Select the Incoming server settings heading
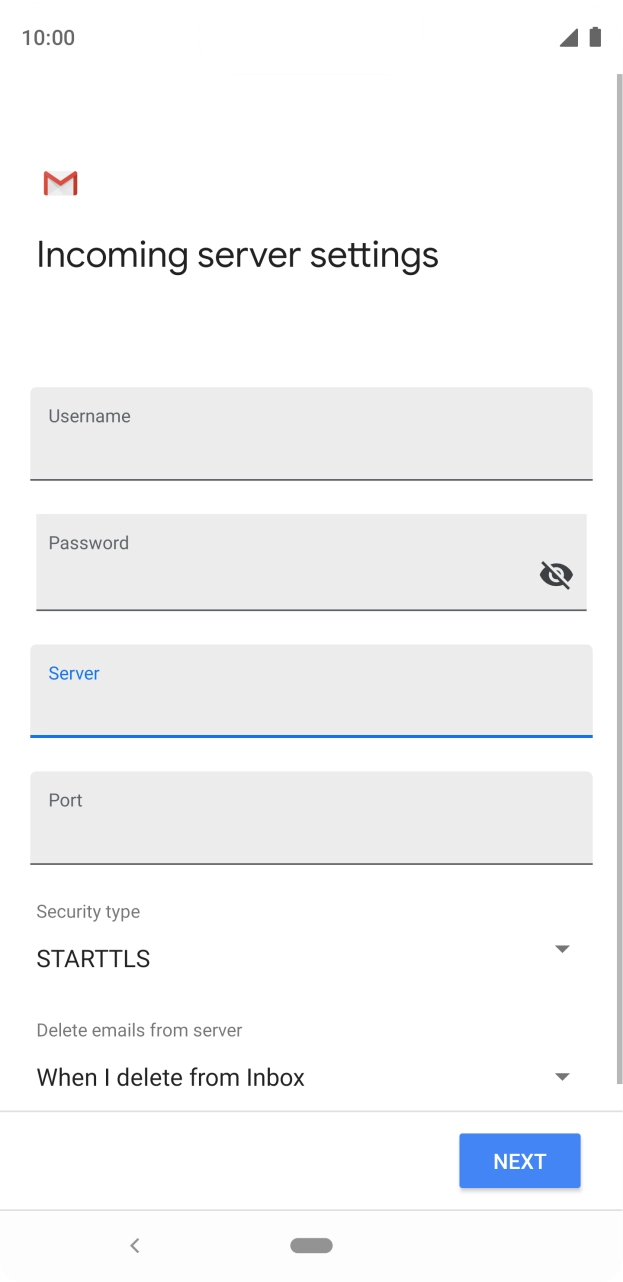This screenshot has width=623, height=1282. tap(237, 255)
